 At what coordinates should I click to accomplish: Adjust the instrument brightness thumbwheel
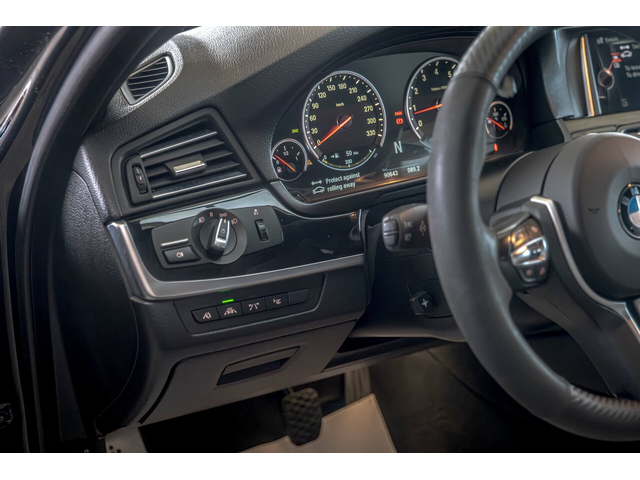[x=262, y=230]
